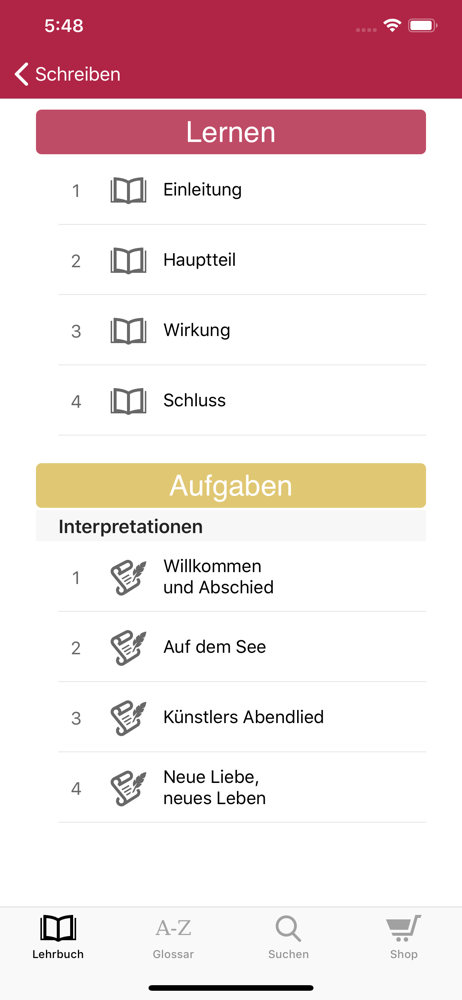Tap scroll-and-quill icon for Neue Liebe, neues Leben
The image size is (462, 1000).
[128, 788]
